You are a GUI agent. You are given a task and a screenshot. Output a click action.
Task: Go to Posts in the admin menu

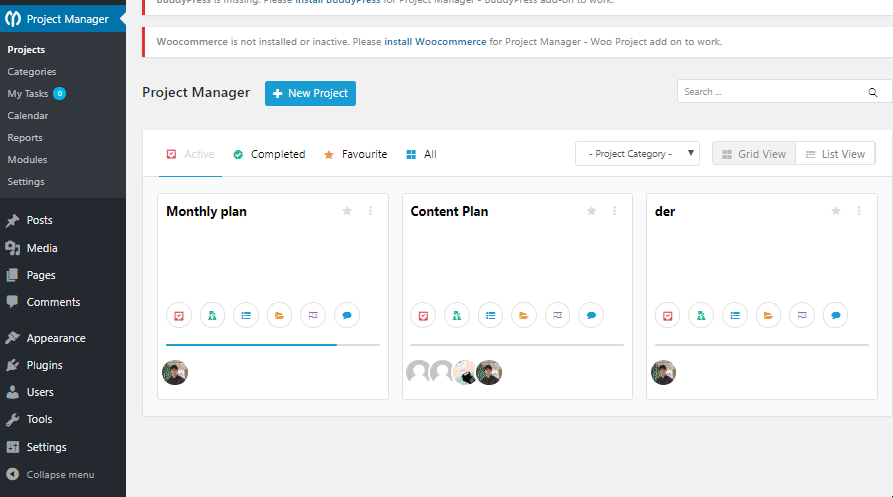pyautogui.click(x=39, y=220)
